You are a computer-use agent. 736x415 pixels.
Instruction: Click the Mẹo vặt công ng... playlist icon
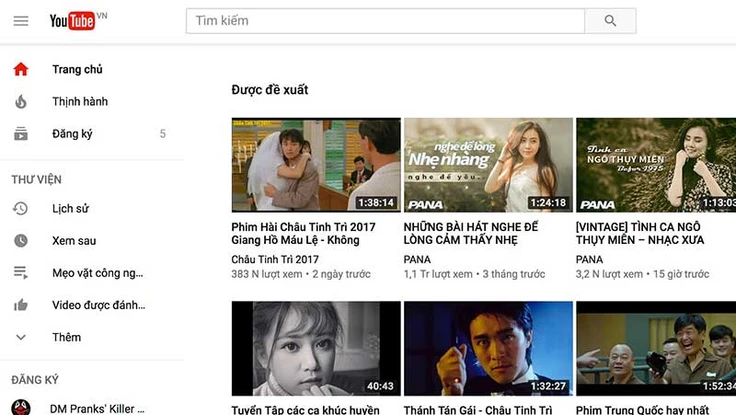pyautogui.click(x=21, y=273)
